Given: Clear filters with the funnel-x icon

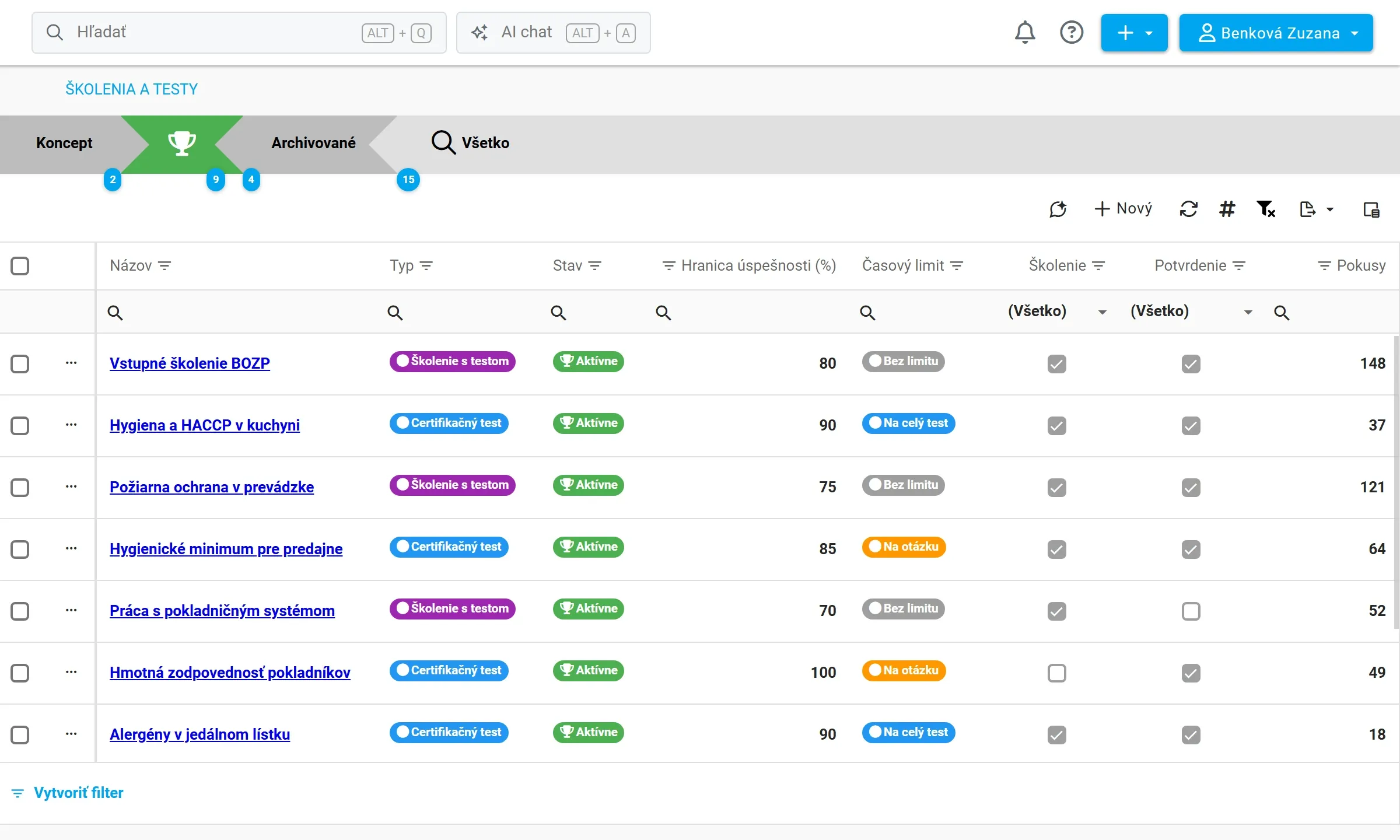Looking at the screenshot, I should pyautogui.click(x=1266, y=209).
